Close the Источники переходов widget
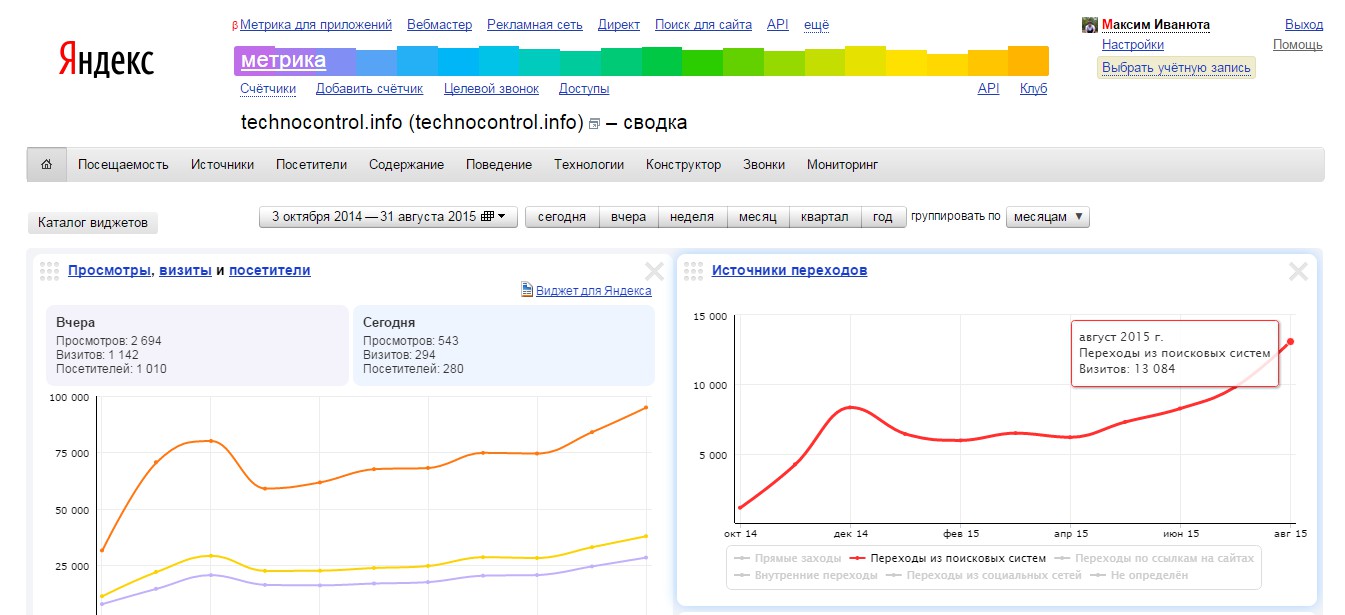 tap(1298, 271)
